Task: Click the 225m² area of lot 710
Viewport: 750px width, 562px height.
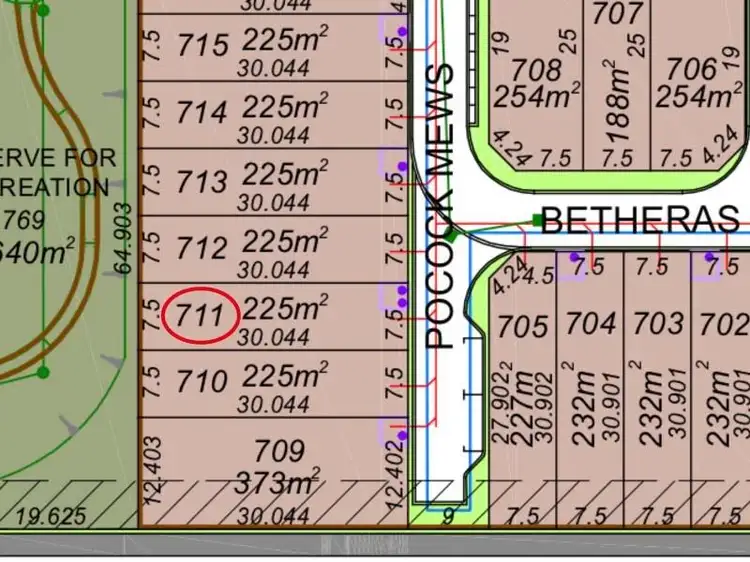Action: (x=285, y=375)
